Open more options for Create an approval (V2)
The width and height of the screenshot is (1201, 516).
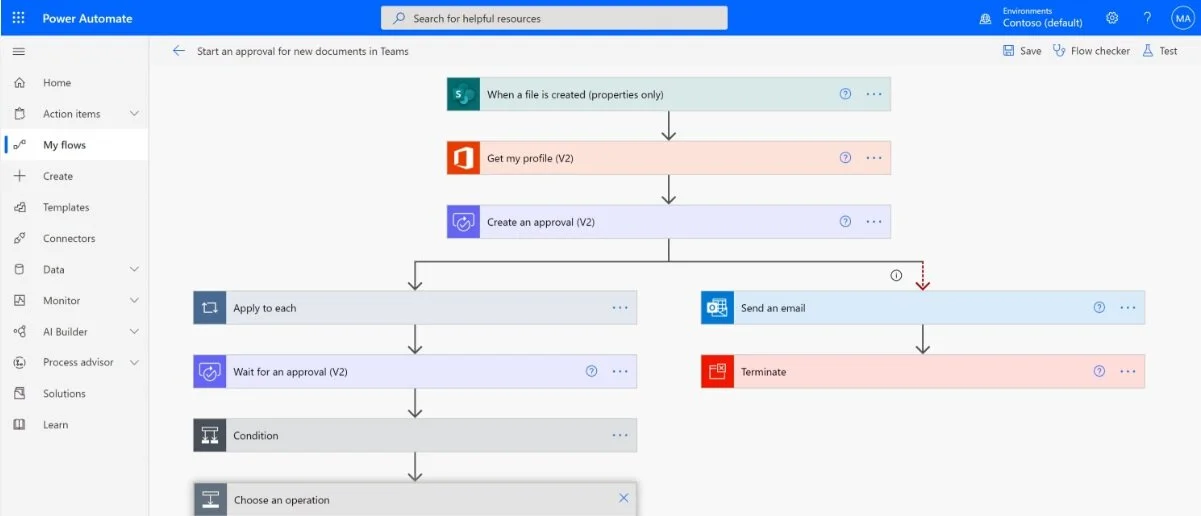click(x=874, y=222)
